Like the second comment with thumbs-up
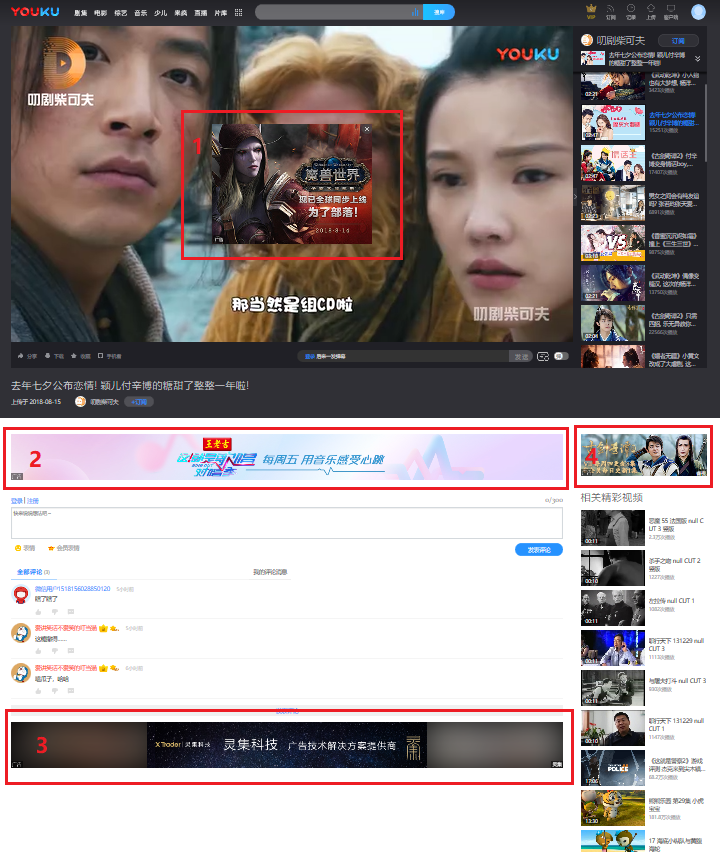The width and height of the screenshot is (720, 852). pyautogui.click(x=38, y=650)
